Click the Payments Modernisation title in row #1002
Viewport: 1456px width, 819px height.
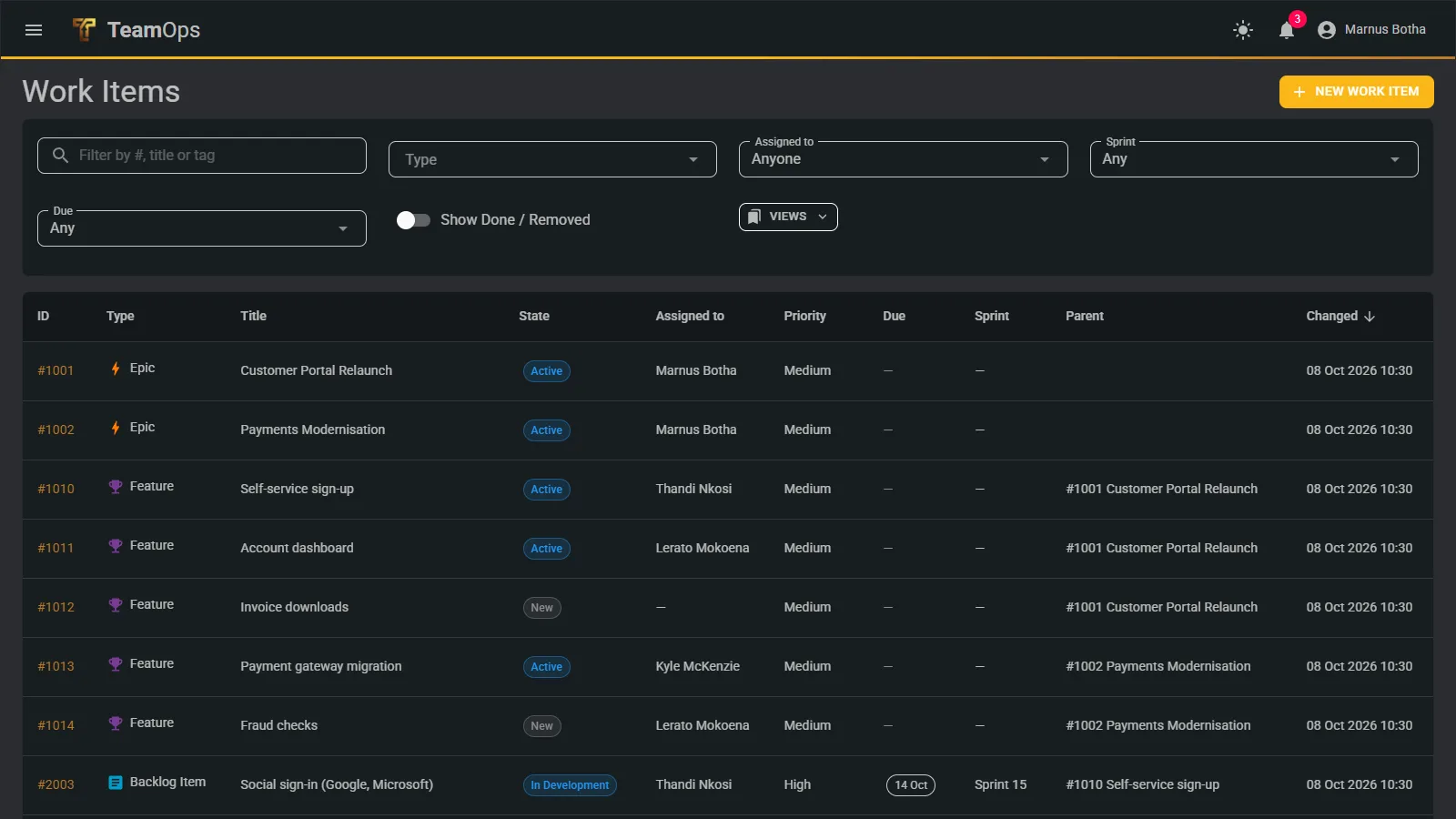coord(313,430)
